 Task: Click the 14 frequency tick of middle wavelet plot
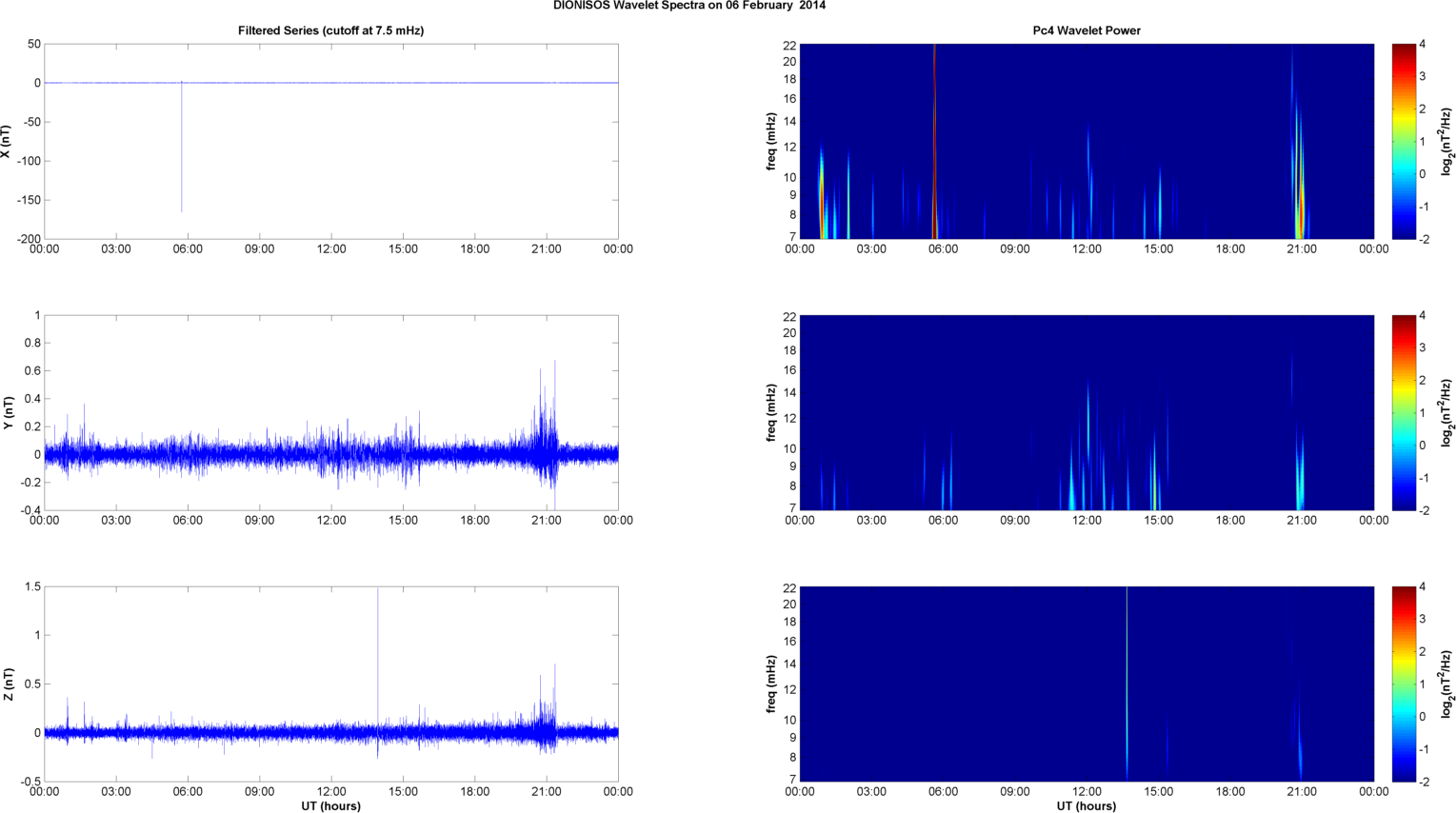pos(789,392)
